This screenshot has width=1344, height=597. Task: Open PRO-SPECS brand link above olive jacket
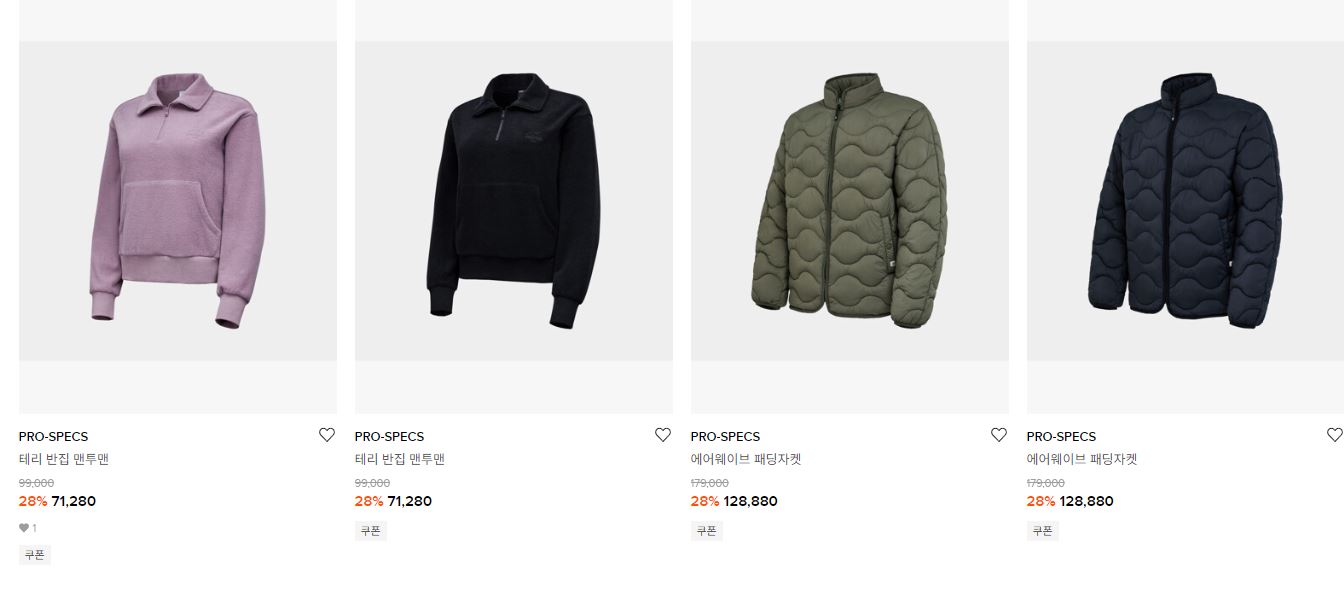725,436
